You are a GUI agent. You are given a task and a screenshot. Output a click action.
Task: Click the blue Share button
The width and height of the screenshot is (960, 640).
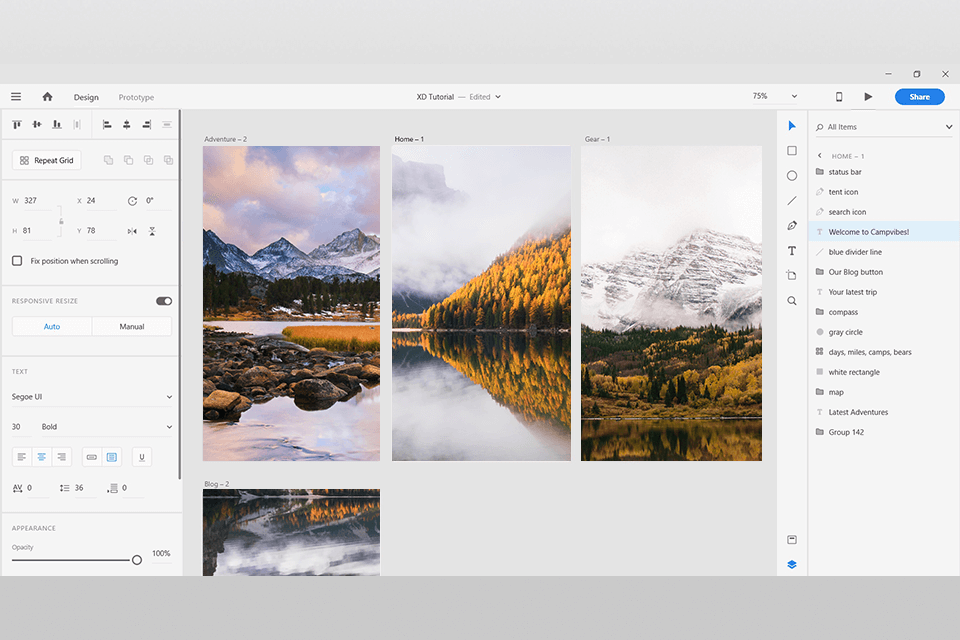(919, 97)
